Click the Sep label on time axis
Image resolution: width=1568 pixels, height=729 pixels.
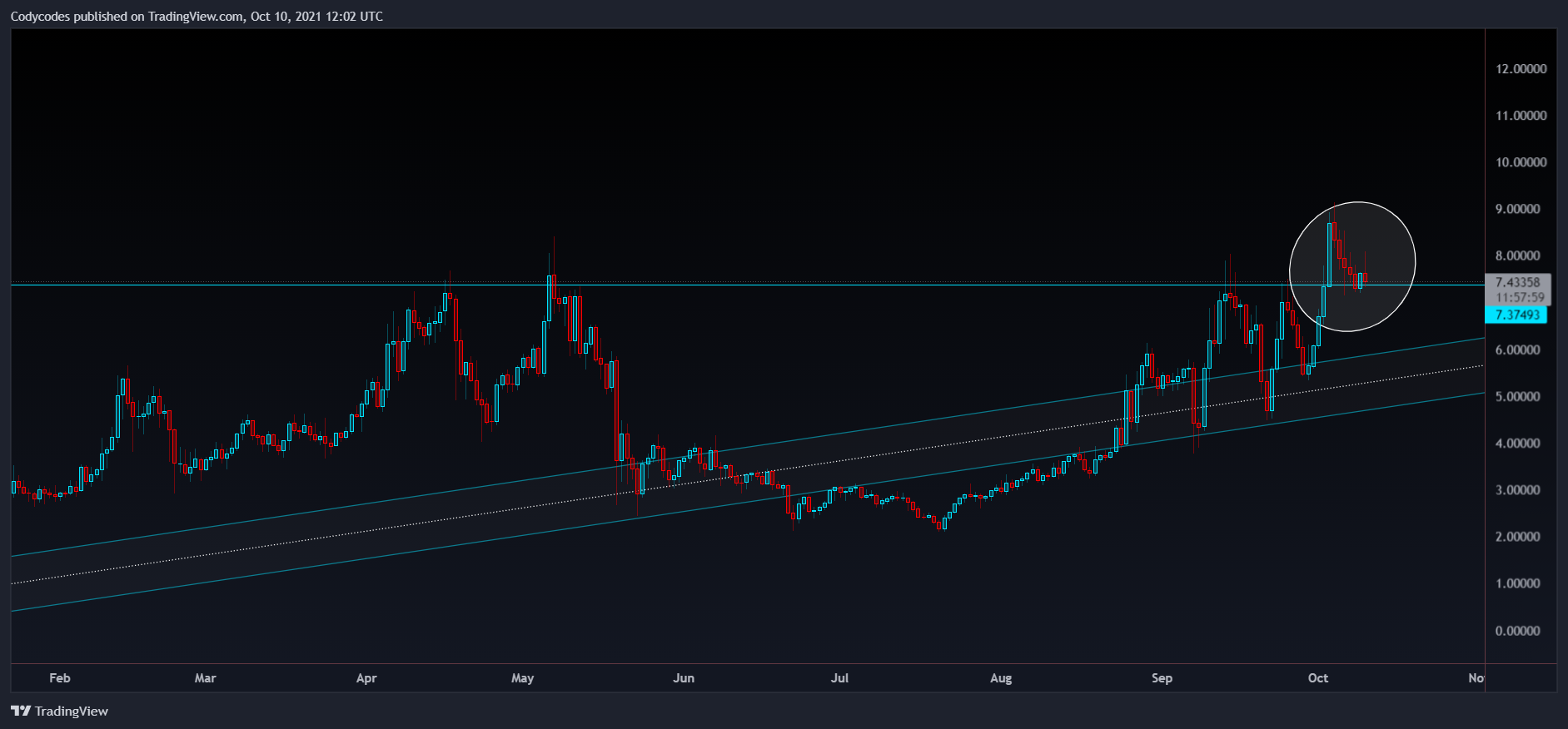point(1162,677)
